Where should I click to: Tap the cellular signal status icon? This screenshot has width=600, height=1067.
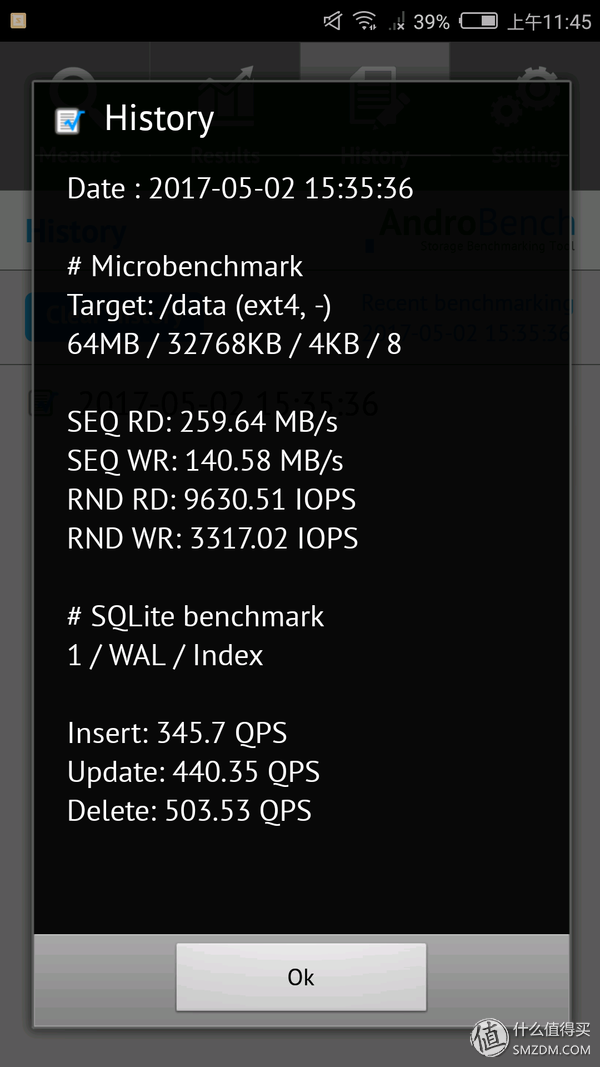point(398,21)
